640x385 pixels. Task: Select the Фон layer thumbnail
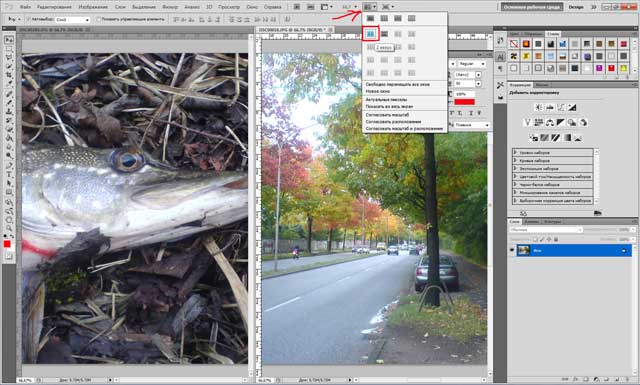tap(523, 250)
